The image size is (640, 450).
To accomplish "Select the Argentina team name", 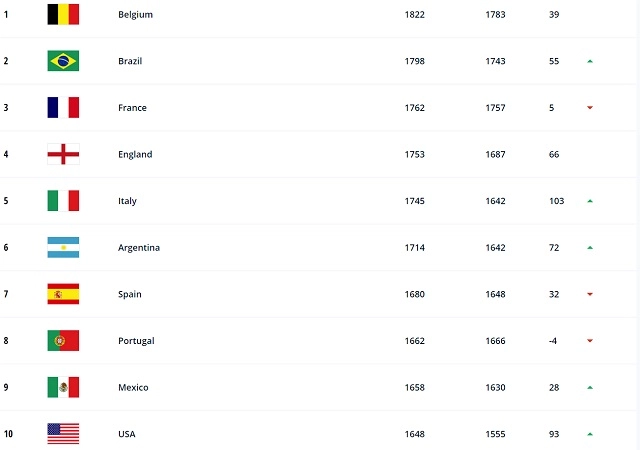I will coord(139,247).
